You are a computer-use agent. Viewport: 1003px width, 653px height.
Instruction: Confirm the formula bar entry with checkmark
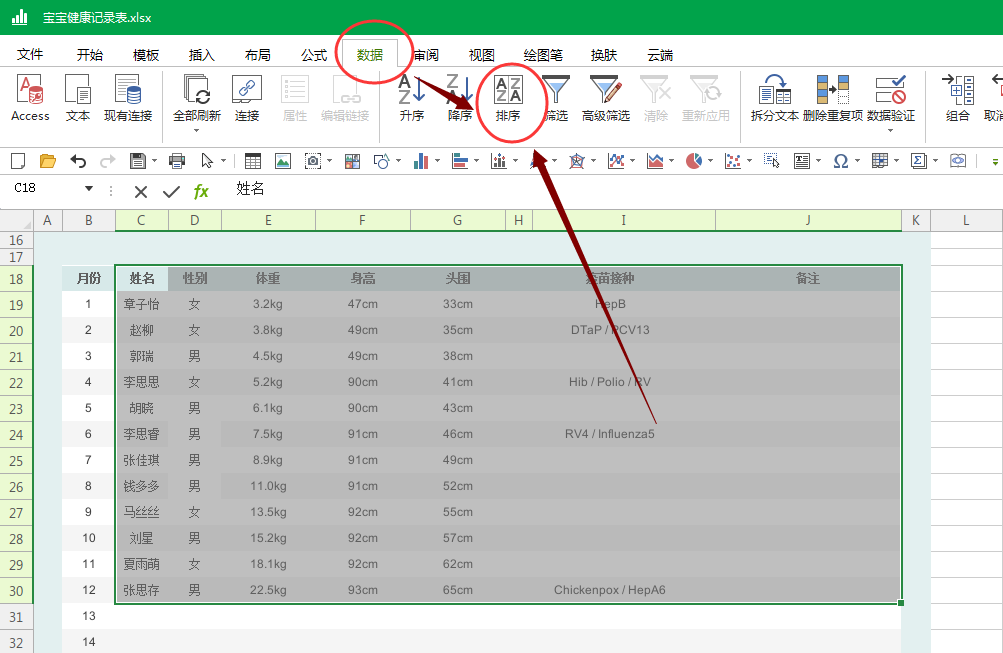[x=171, y=191]
